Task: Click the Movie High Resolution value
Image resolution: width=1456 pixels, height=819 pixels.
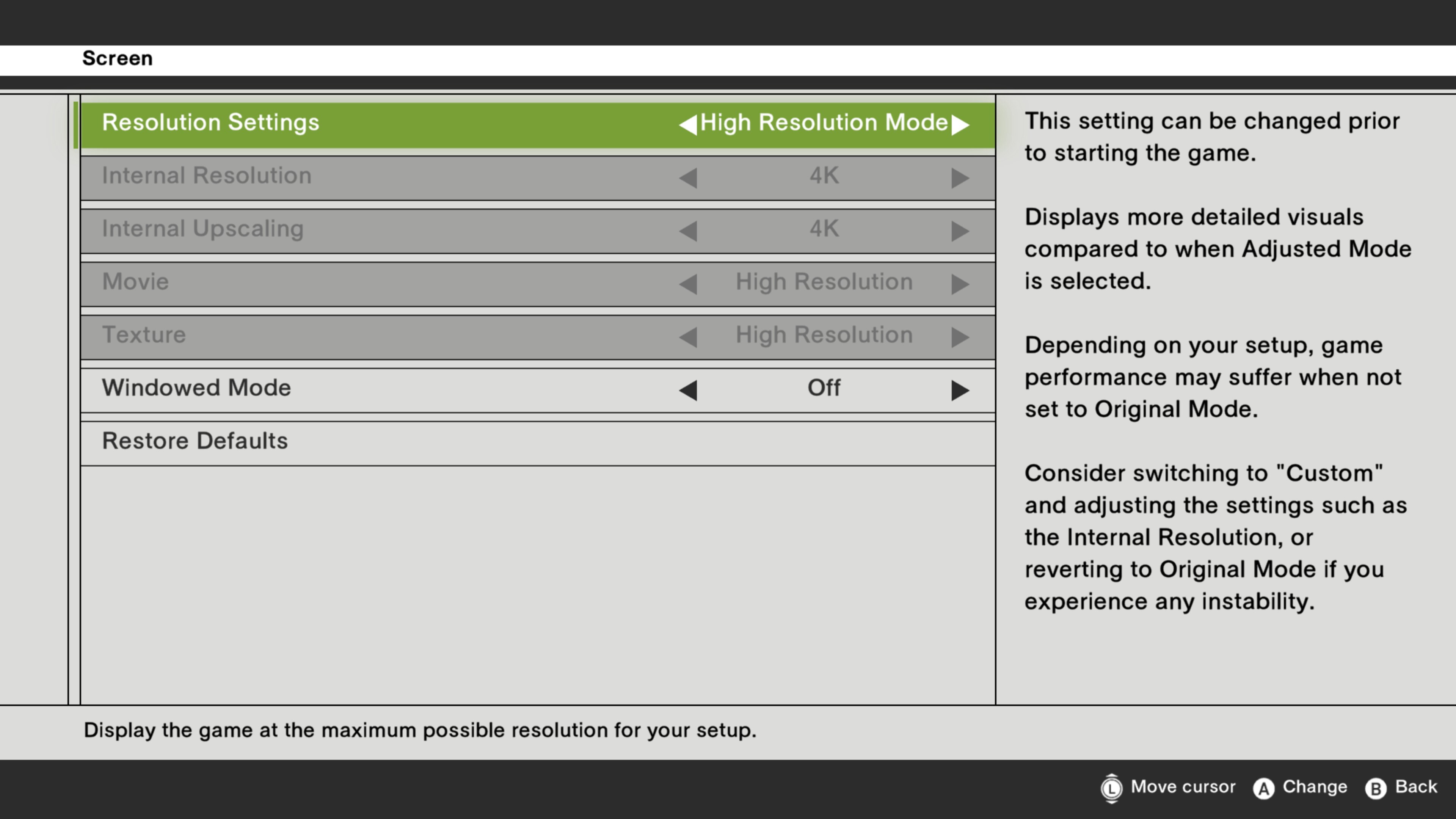Action: (824, 282)
